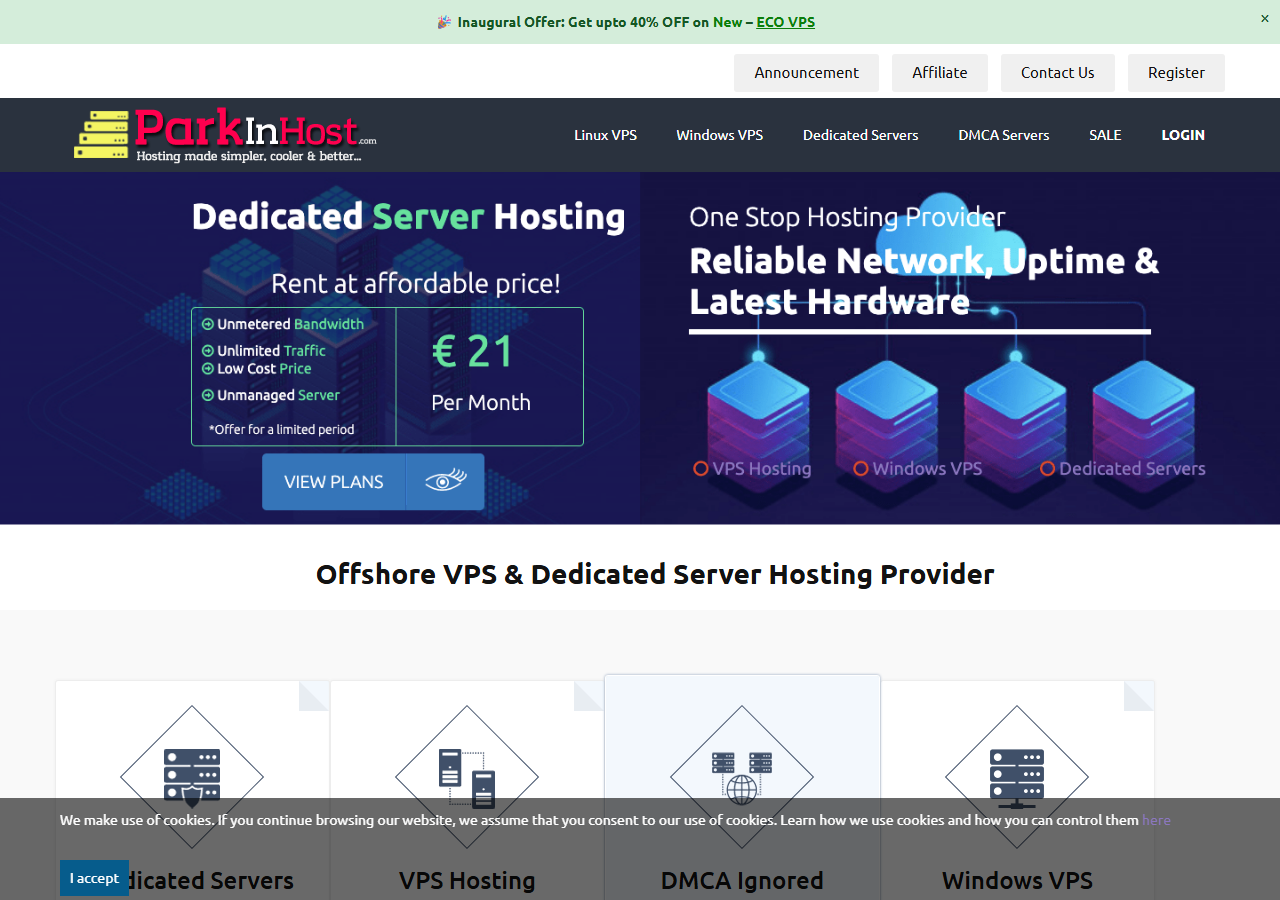This screenshot has width=1280, height=900.
Task: Open the Announcement page
Action: [806, 73]
